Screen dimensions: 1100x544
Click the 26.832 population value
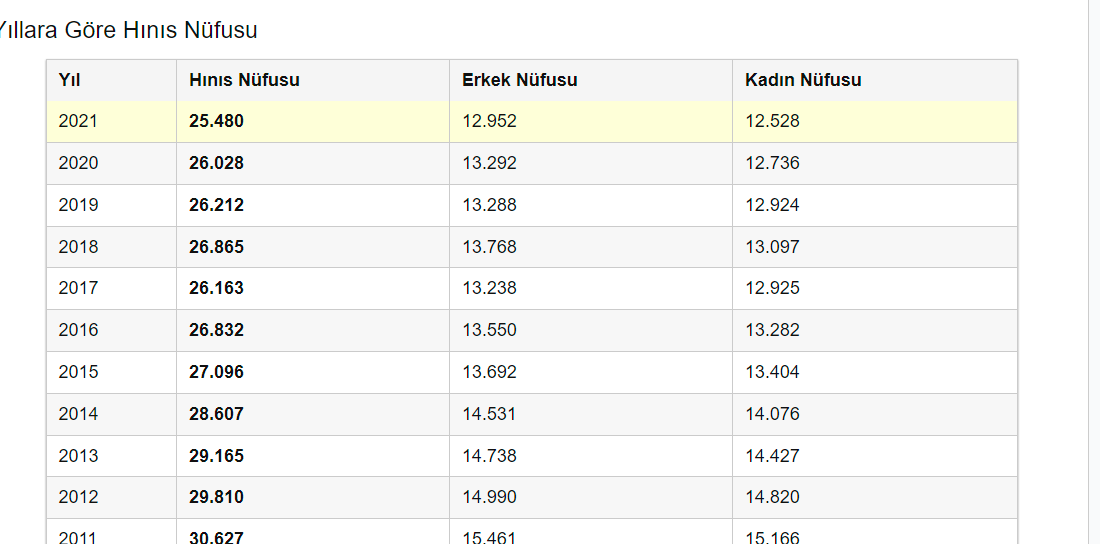(216, 330)
